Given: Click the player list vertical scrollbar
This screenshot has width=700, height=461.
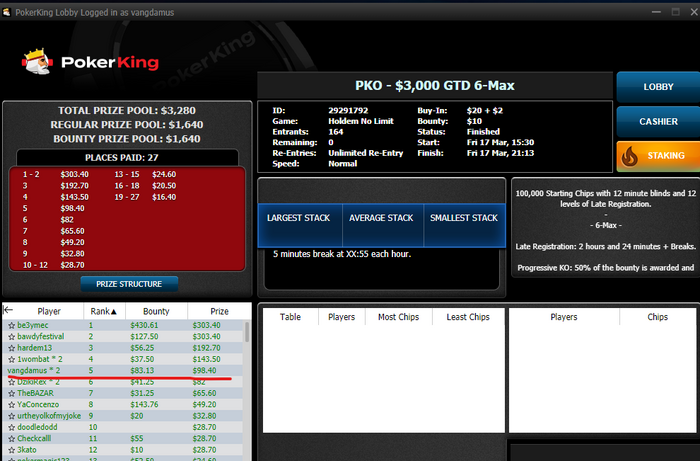Looking at the screenshot, I should point(247,332).
